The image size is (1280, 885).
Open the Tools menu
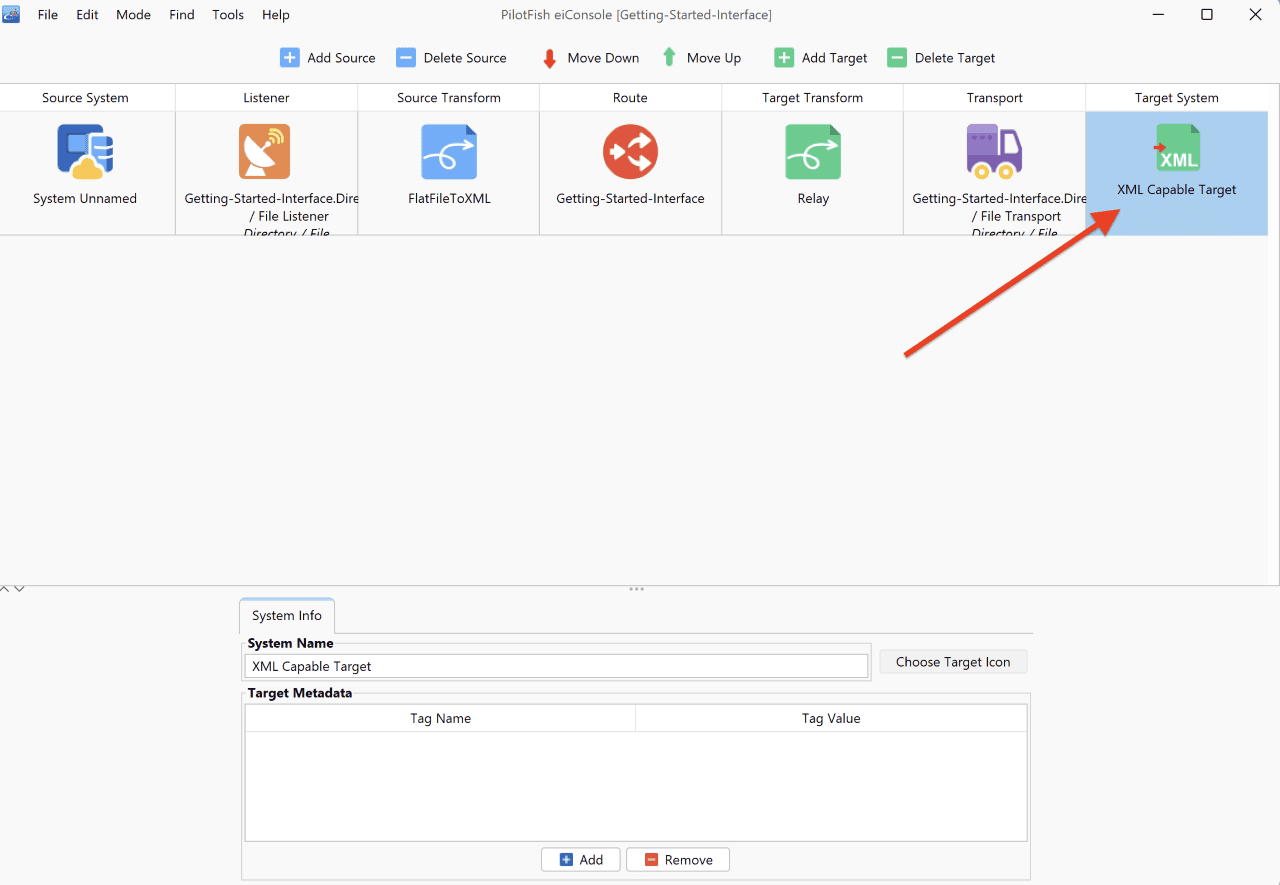coord(228,15)
